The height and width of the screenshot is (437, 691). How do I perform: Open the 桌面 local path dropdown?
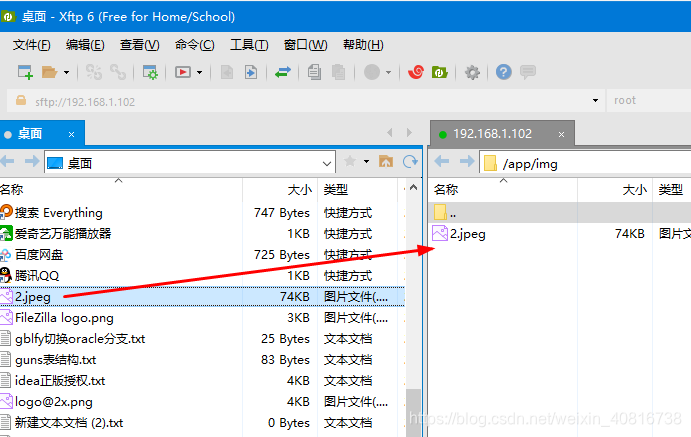tap(327, 163)
